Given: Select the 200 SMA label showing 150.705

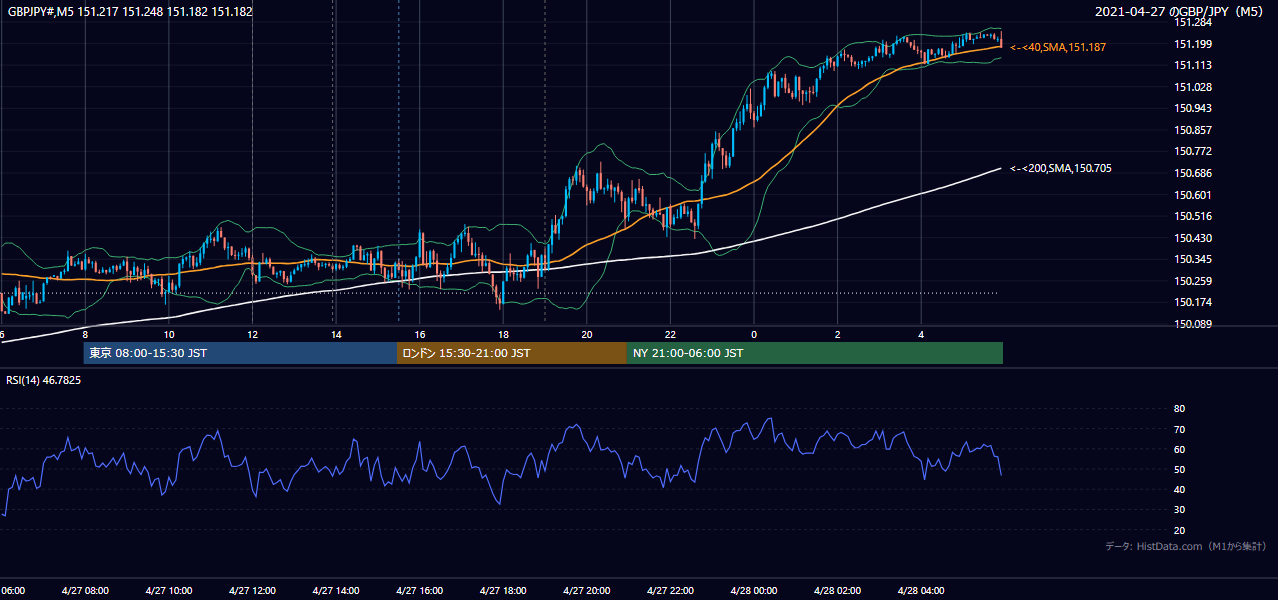Looking at the screenshot, I should [x=1060, y=168].
